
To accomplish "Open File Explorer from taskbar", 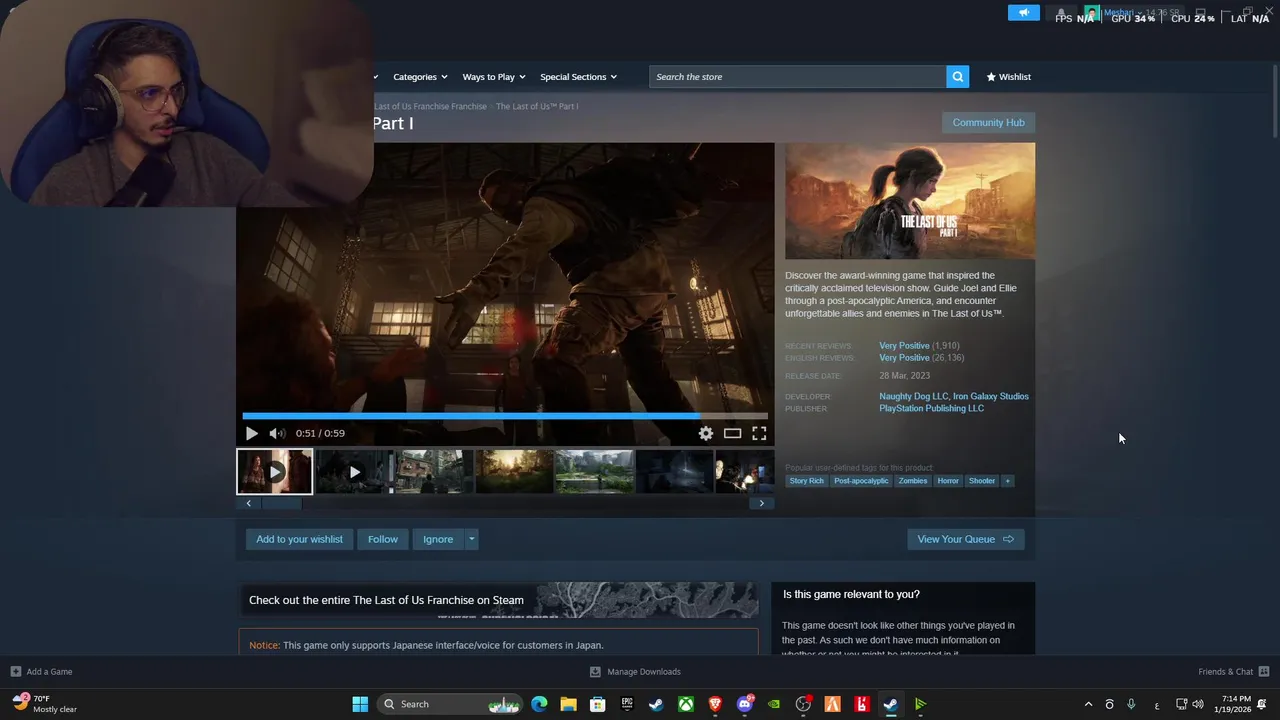I will tap(568, 704).
